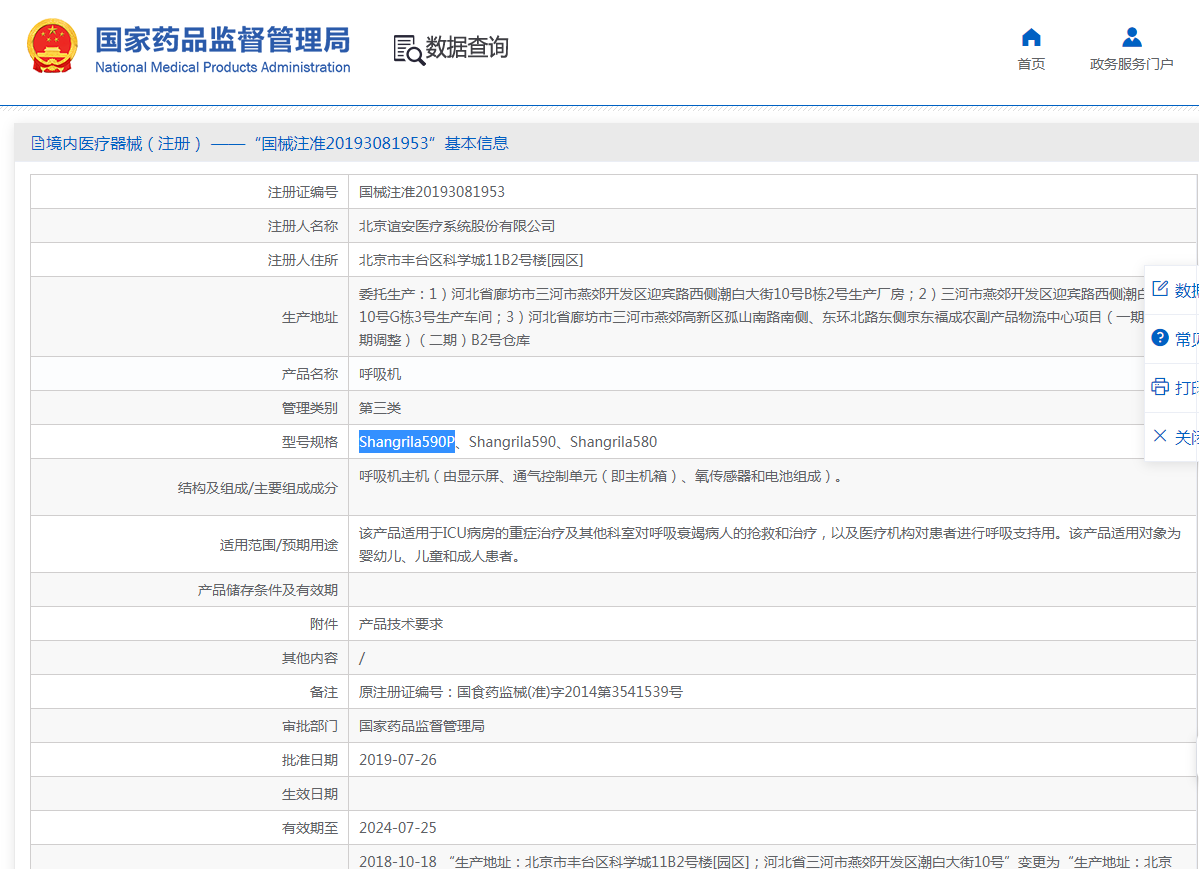Screen dimensions: 1199x869
Task: Click the home icon 首页
Action: click(x=1031, y=37)
